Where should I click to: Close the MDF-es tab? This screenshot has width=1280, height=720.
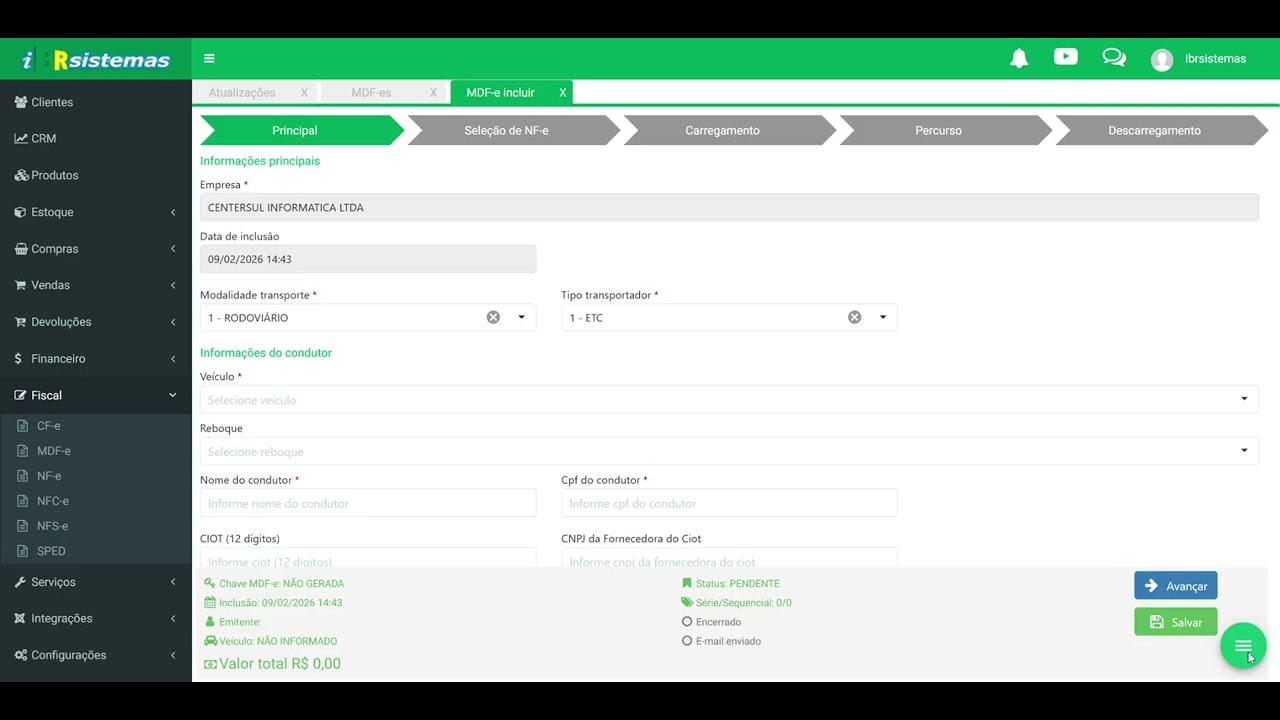pyautogui.click(x=433, y=93)
